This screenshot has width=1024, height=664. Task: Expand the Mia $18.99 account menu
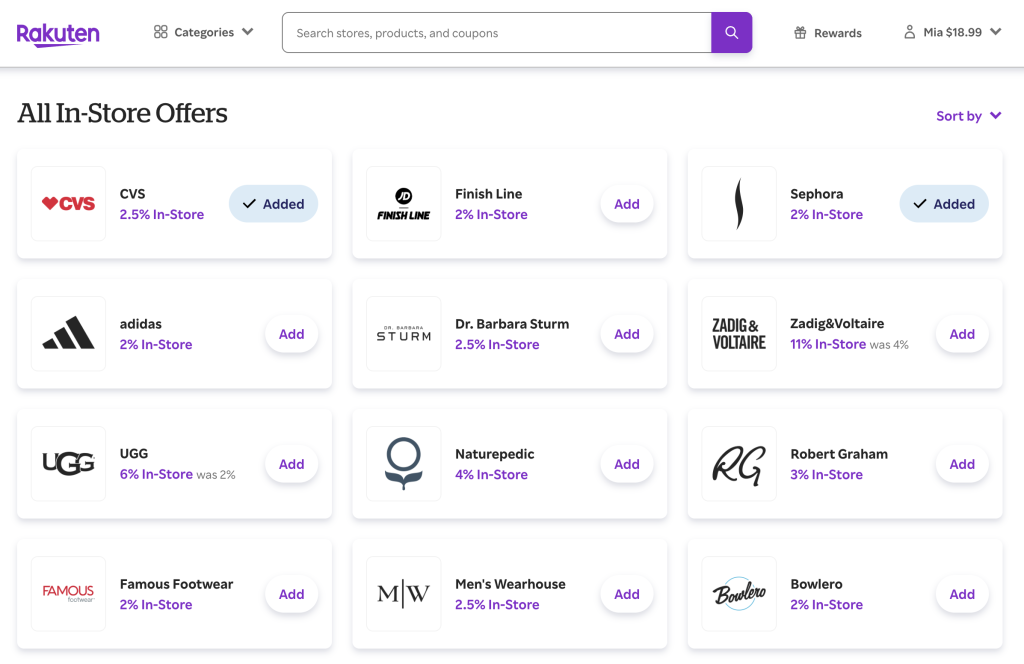[x=952, y=32]
